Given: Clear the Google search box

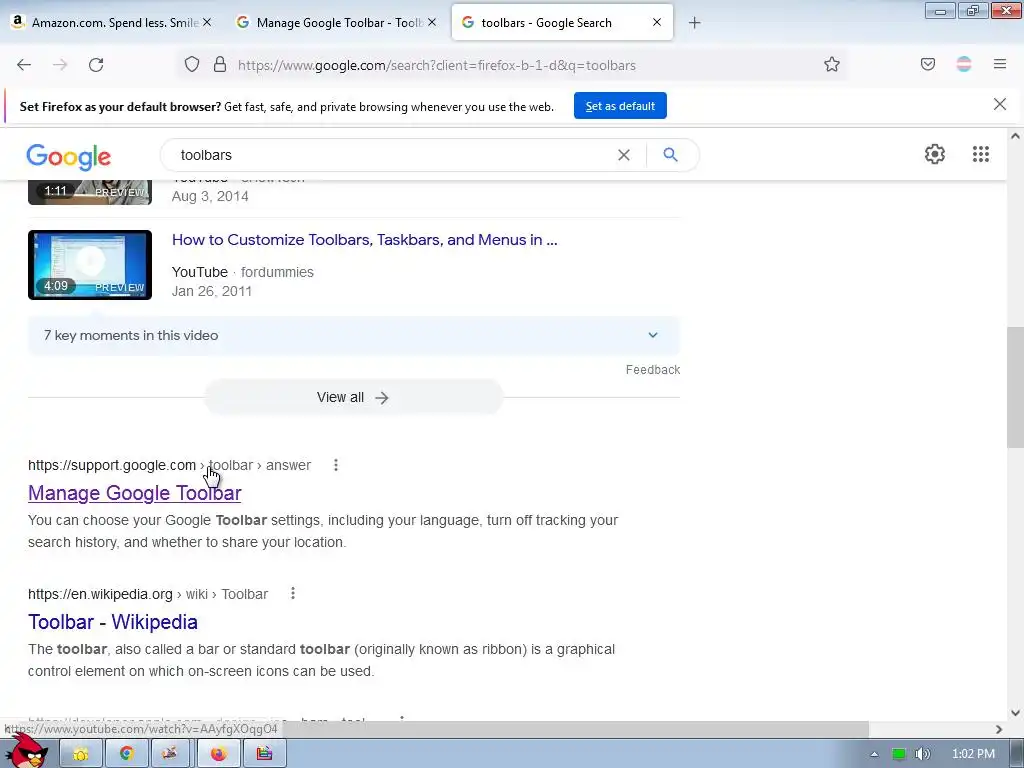Looking at the screenshot, I should click(624, 155).
